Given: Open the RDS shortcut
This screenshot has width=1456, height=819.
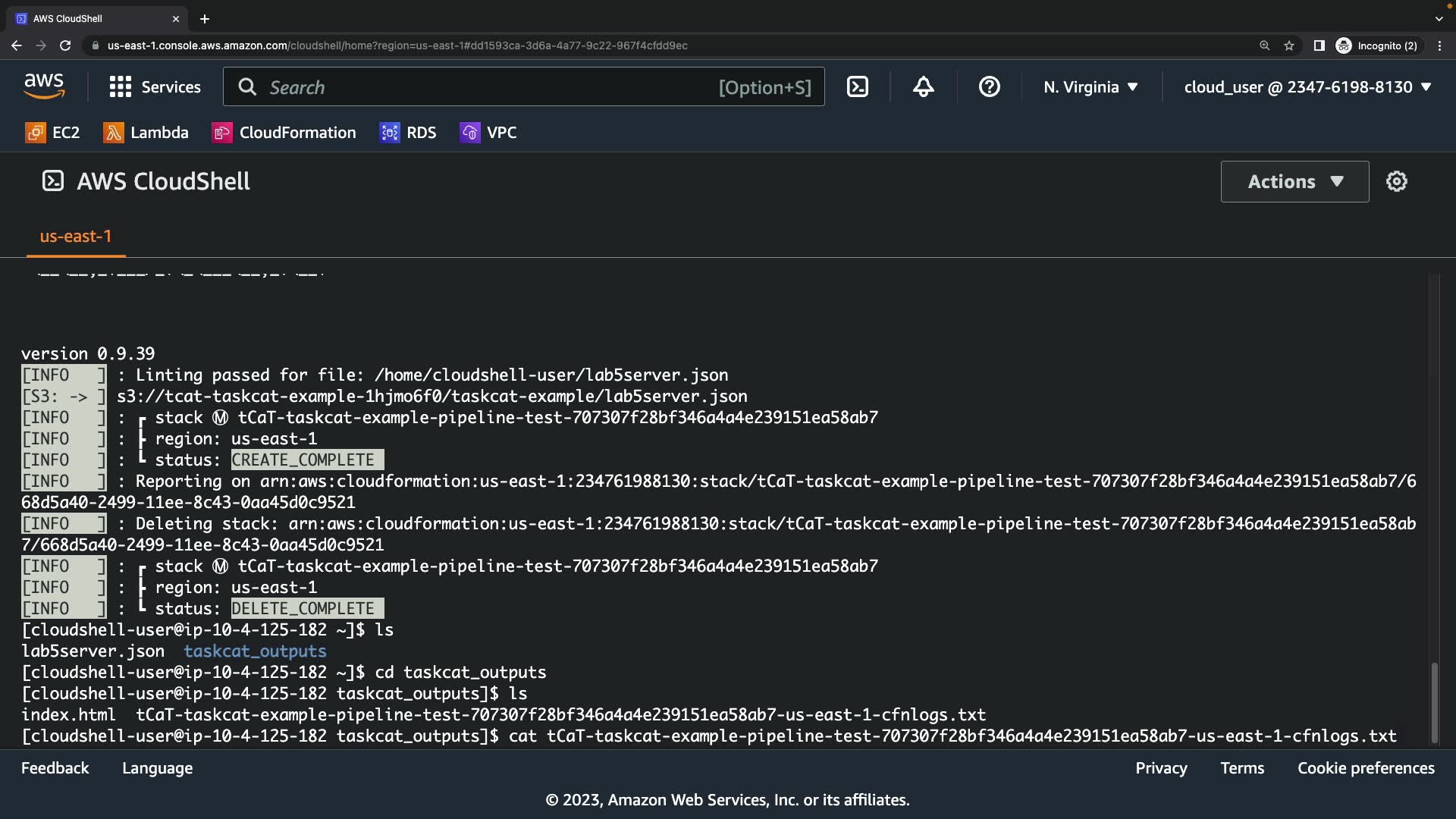Looking at the screenshot, I should tap(407, 133).
